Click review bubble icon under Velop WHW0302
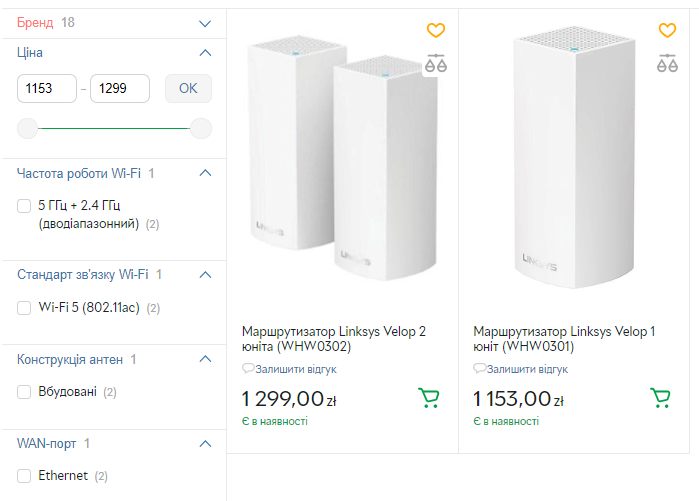The width and height of the screenshot is (699, 501). click(x=248, y=369)
